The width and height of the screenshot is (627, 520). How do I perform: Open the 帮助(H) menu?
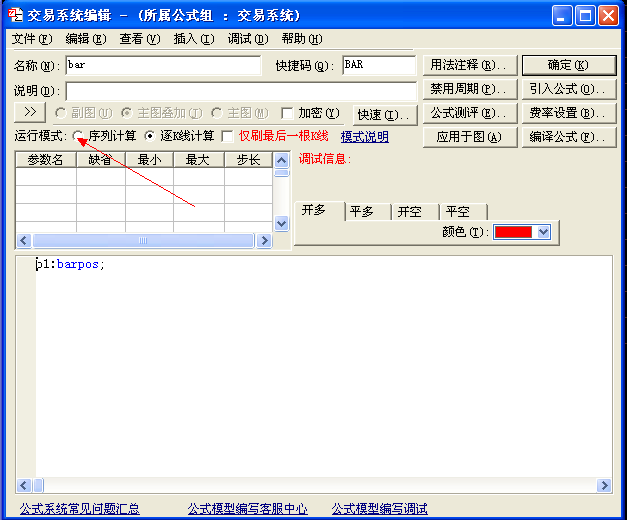[x=302, y=39]
